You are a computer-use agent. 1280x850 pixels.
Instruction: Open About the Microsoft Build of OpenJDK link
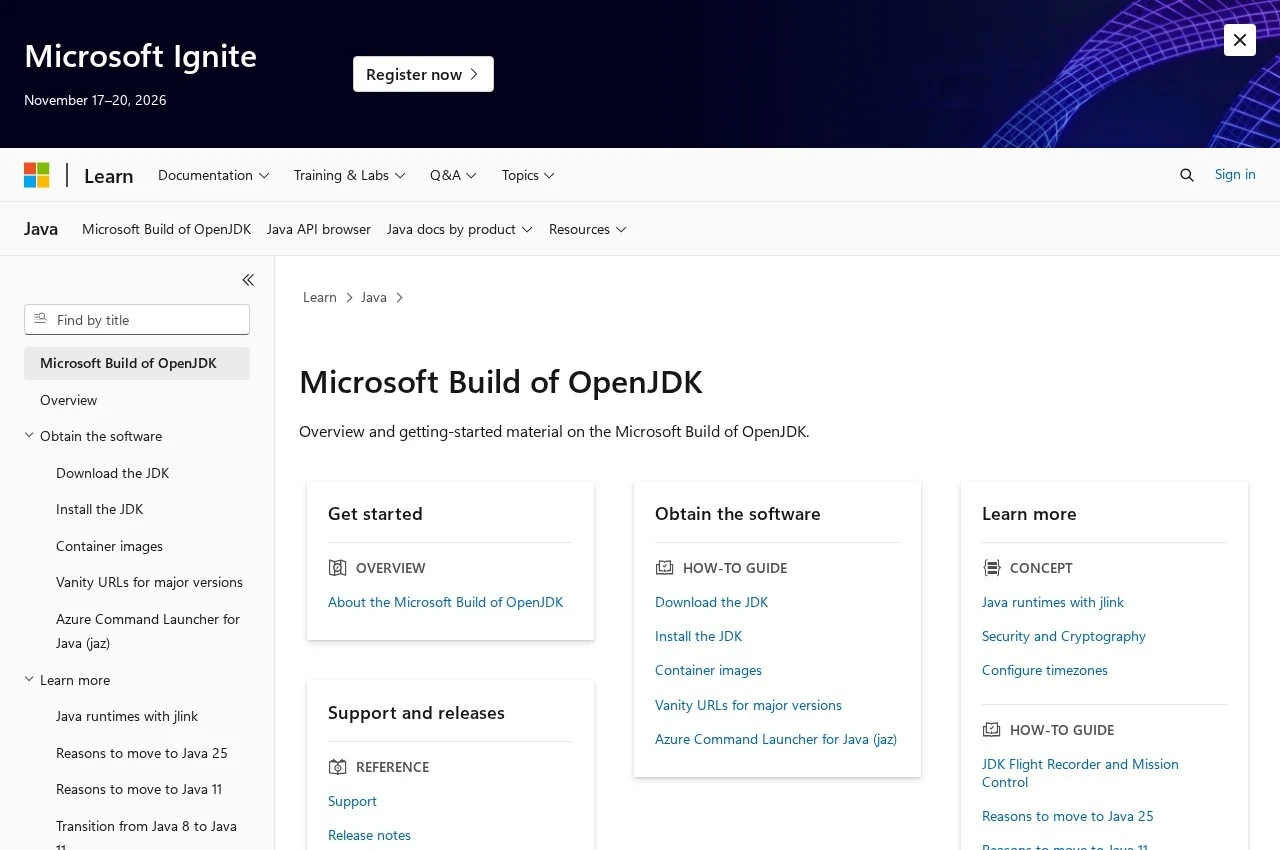click(445, 602)
